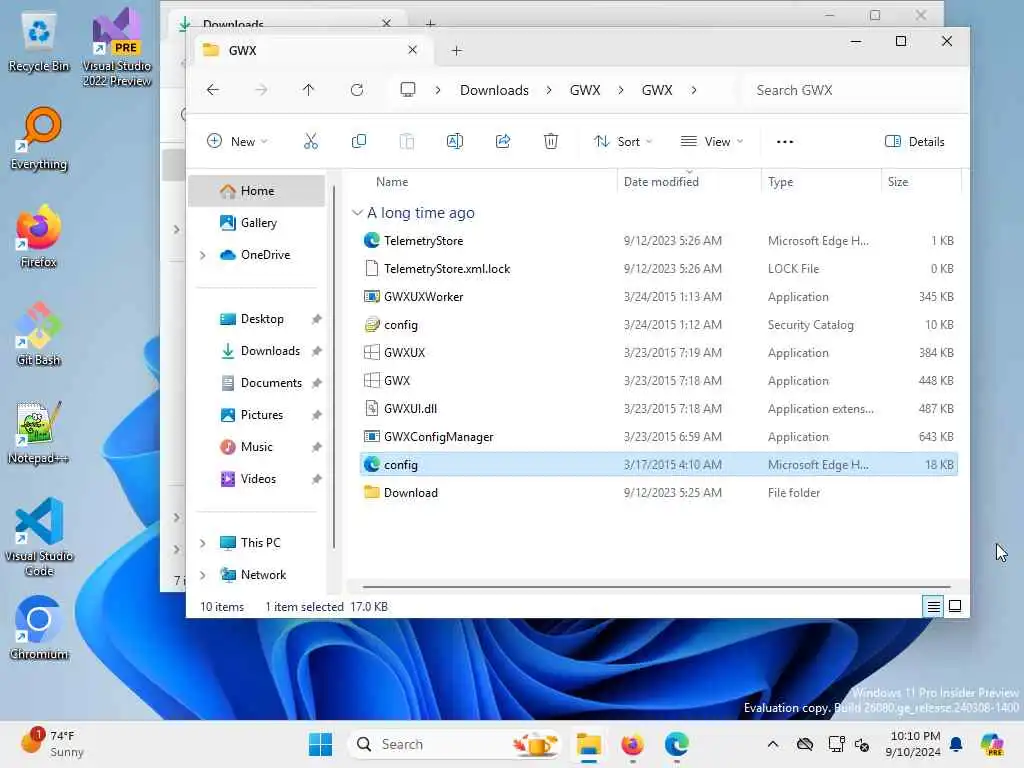Click the Copy icon in toolbar
The height and width of the screenshot is (768, 1024).
coord(359,141)
